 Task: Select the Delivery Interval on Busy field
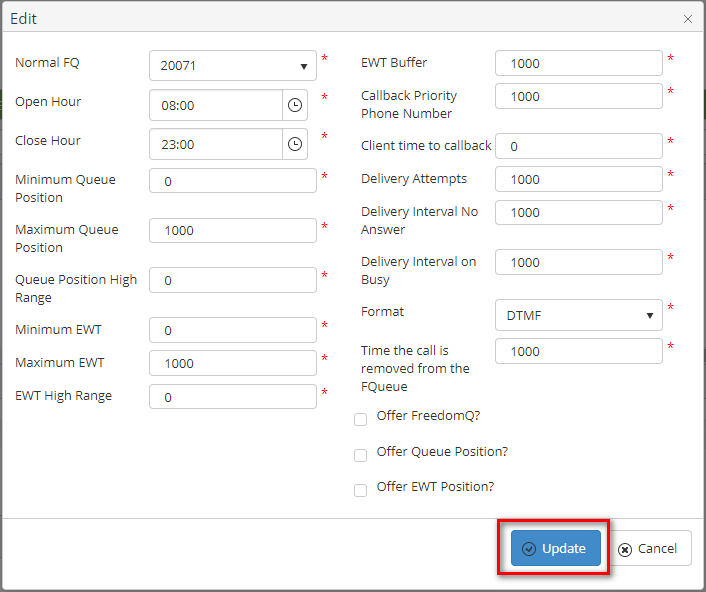pyautogui.click(x=578, y=262)
